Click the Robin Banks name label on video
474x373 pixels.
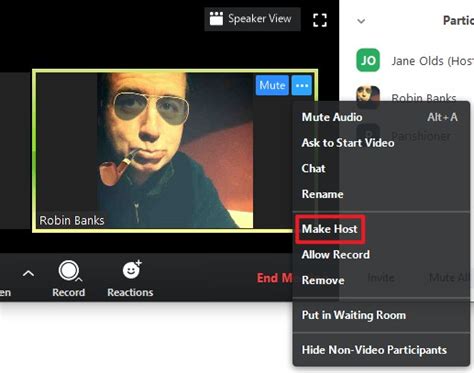(72, 220)
